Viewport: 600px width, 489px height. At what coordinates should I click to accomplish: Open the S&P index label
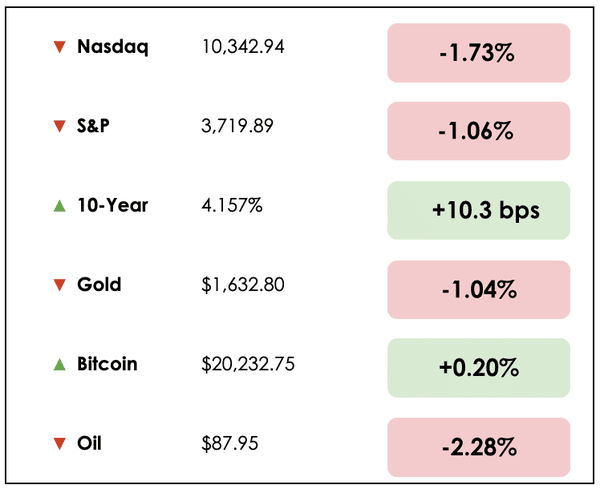(x=97, y=126)
